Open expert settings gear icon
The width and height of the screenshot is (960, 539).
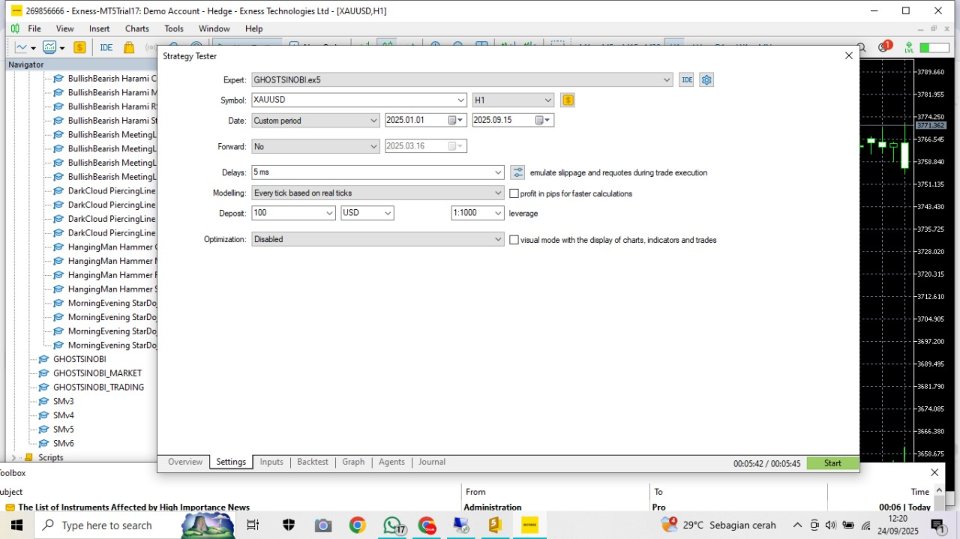[707, 80]
